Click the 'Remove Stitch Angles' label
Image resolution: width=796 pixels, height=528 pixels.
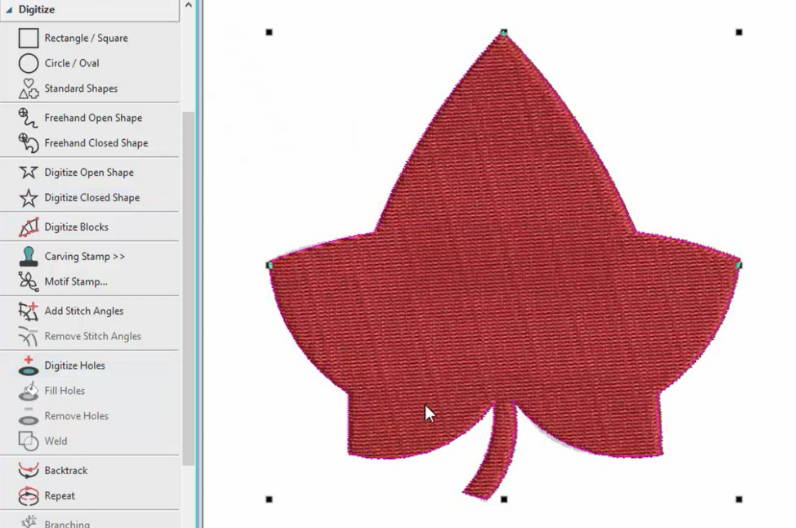click(93, 336)
